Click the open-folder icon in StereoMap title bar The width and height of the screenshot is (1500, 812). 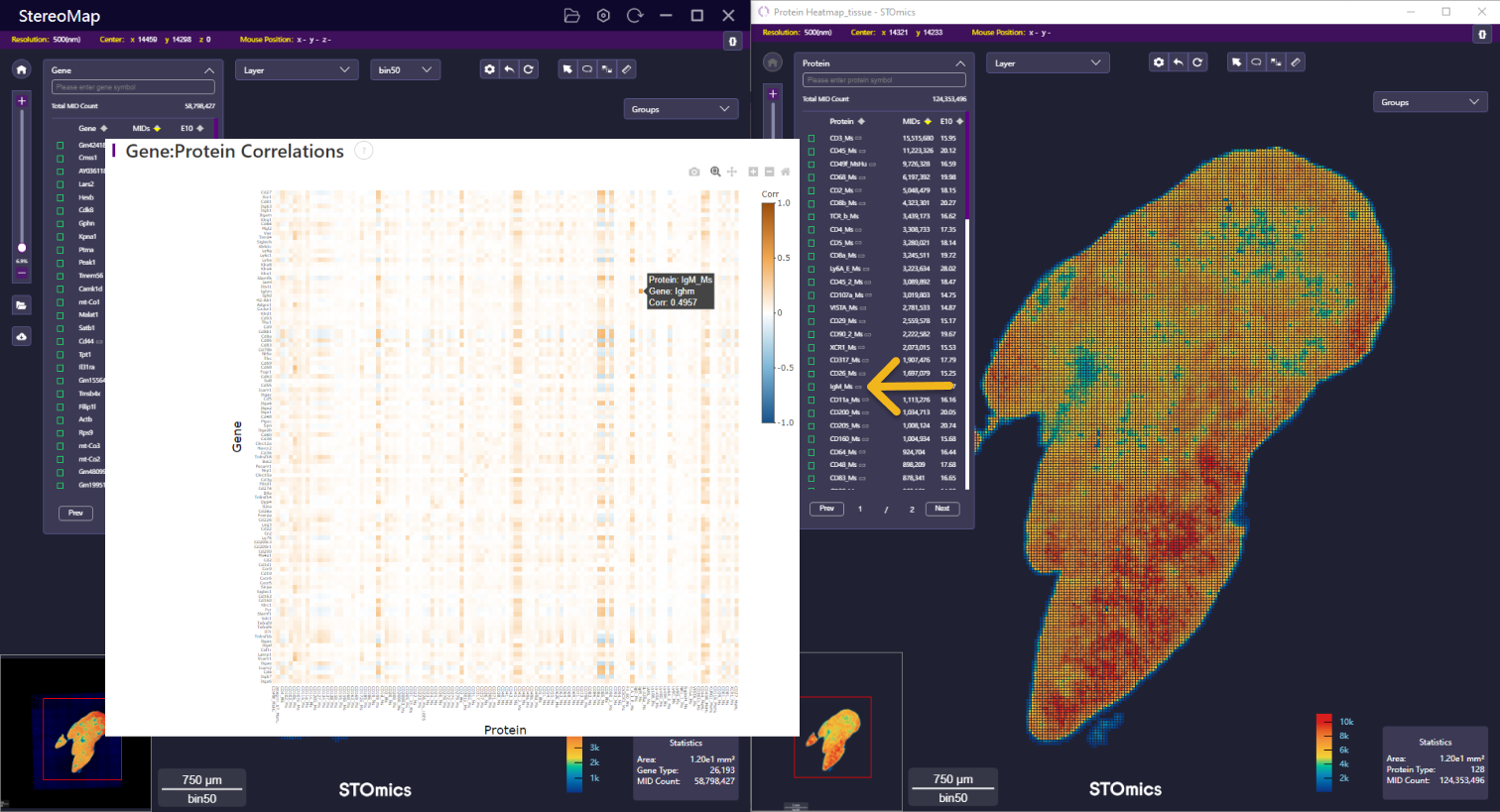tap(571, 16)
